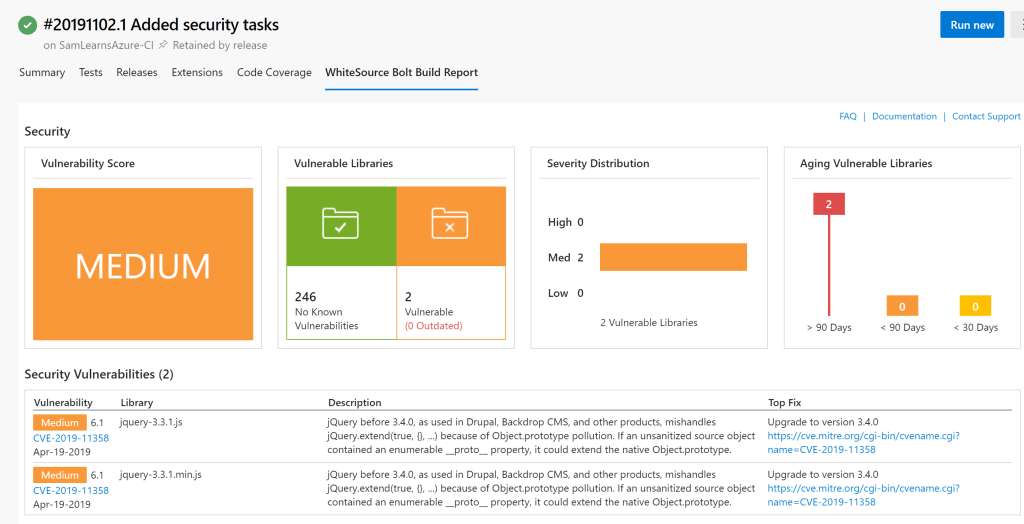Click the orange folder X icon

pos(450,224)
